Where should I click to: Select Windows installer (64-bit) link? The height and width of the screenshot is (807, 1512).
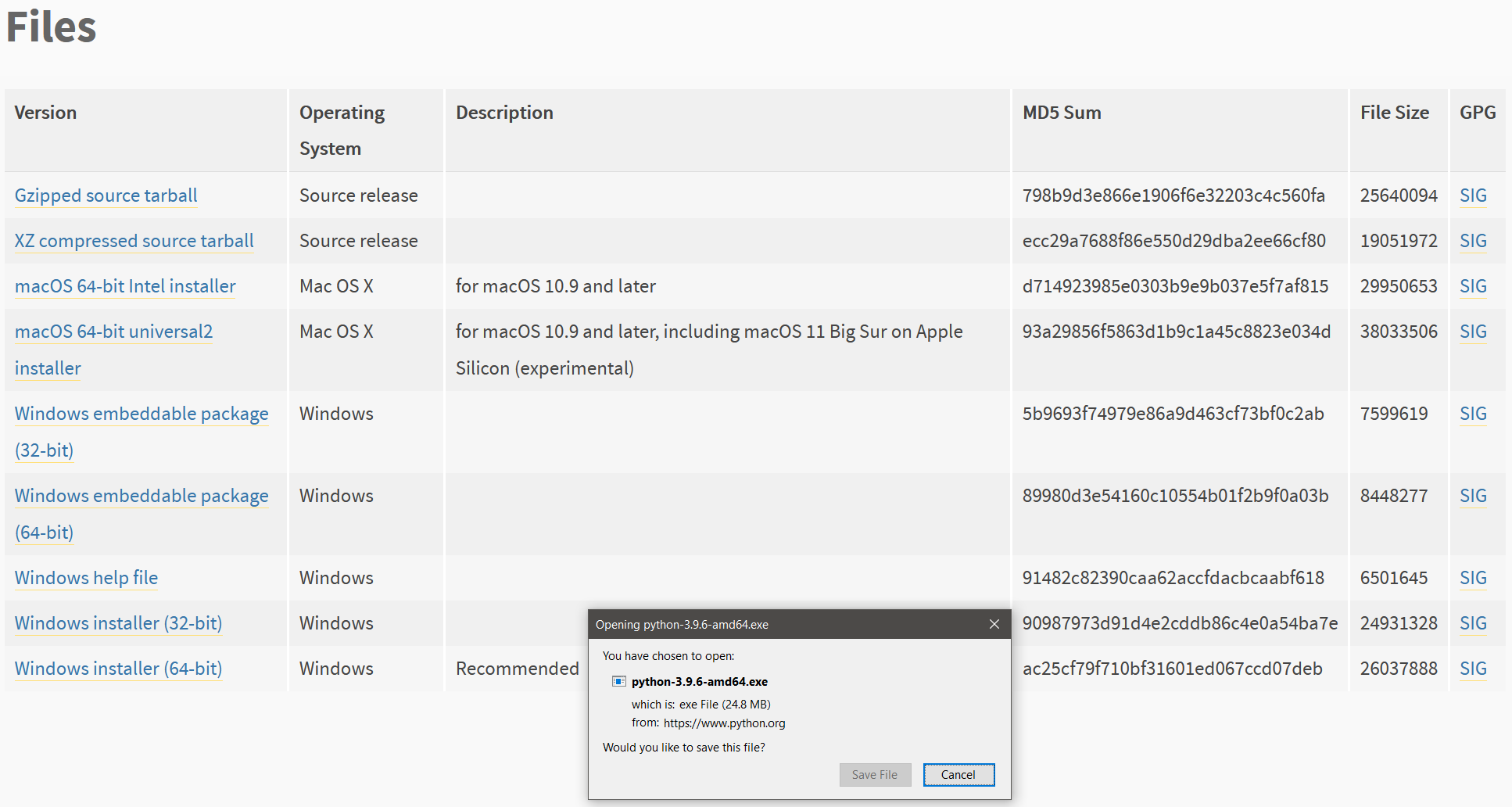(118, 669)
